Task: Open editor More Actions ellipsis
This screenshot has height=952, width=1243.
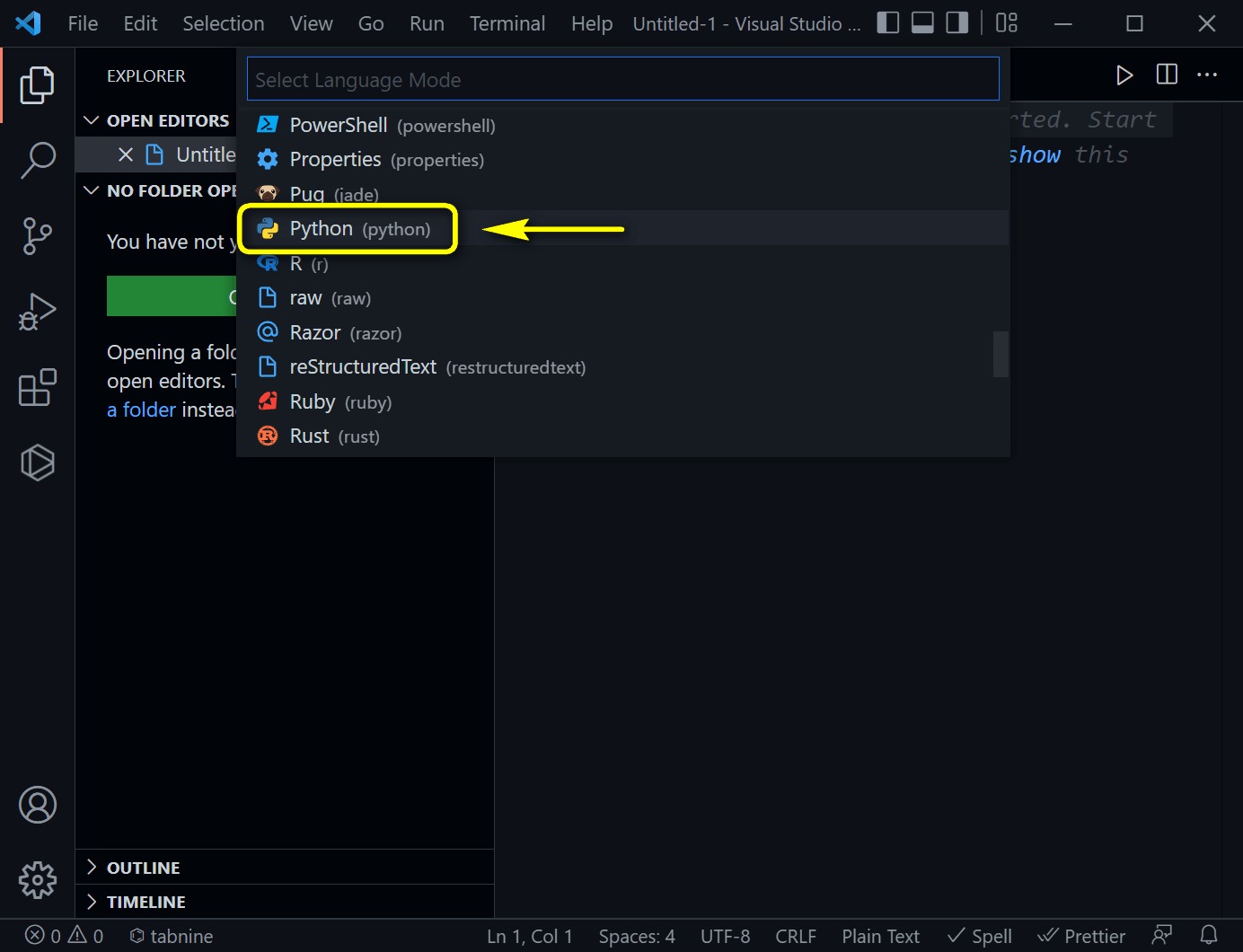Action: pos(1207,75)
